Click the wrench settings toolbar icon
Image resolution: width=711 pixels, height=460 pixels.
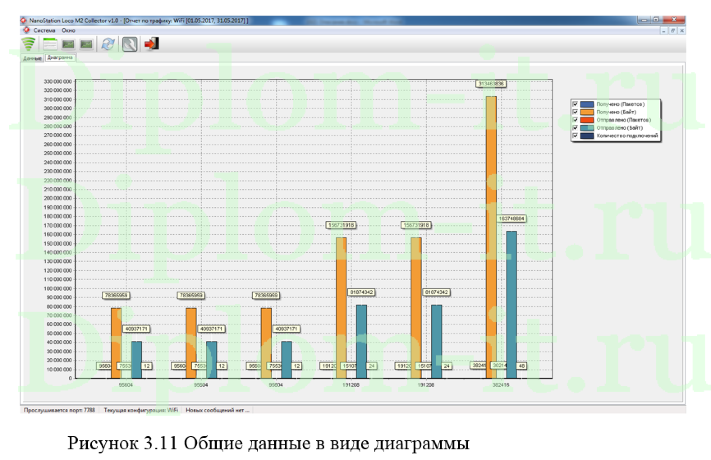coord(129,45)
